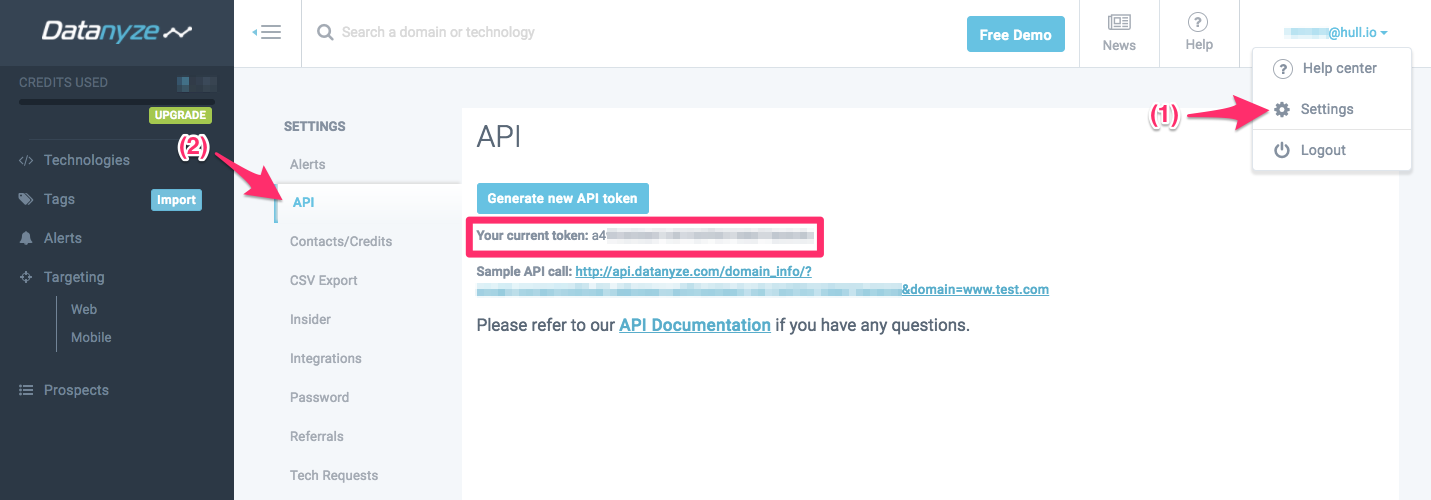Click the SETTINGS heading text
The width and height of the screenshot is (1431, 500).
[315, 126]
